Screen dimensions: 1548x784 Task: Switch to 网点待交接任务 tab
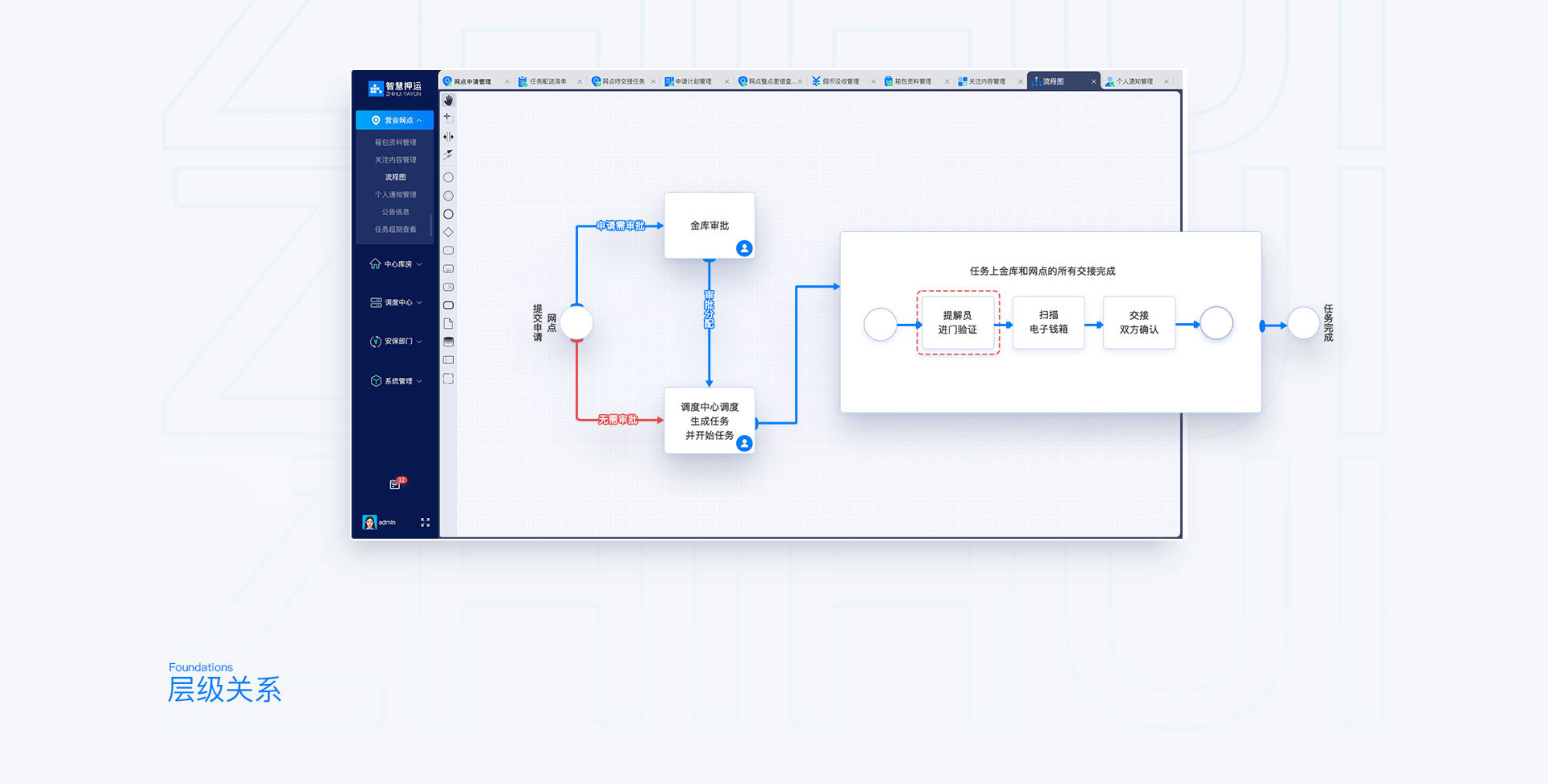[x=622, y=81]
